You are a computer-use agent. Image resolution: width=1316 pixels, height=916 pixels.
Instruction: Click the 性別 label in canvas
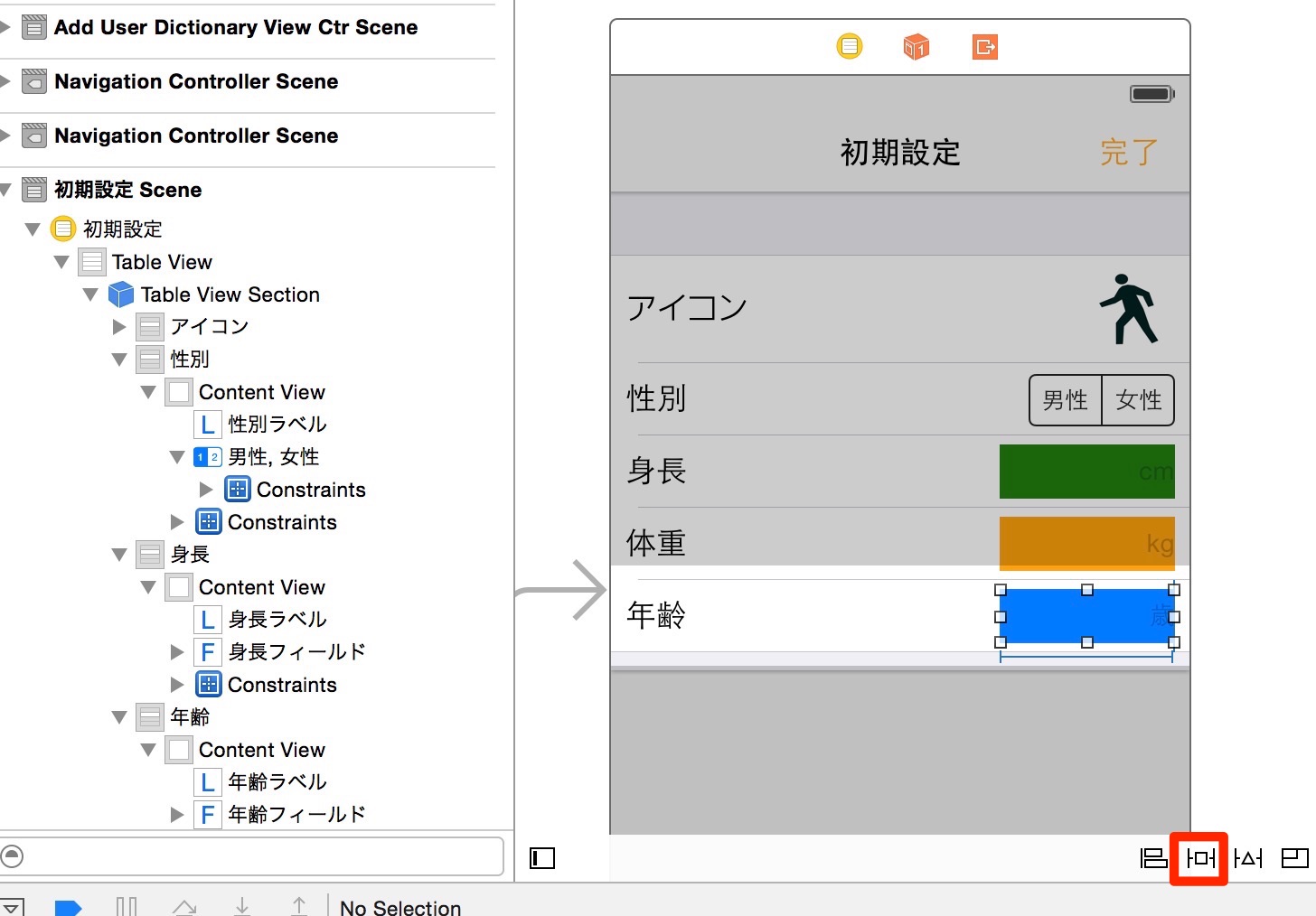[x=657, y=398]
